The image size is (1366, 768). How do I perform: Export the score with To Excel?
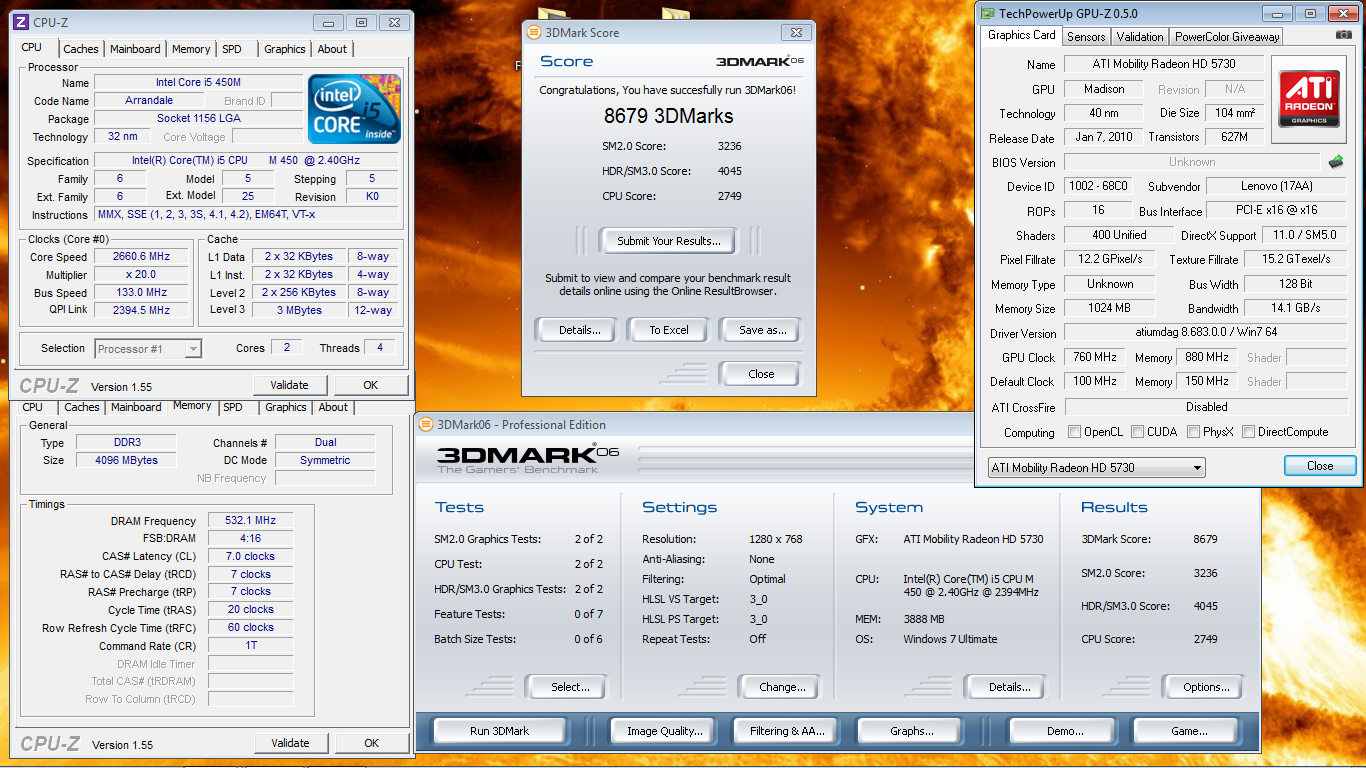point(669,330)
